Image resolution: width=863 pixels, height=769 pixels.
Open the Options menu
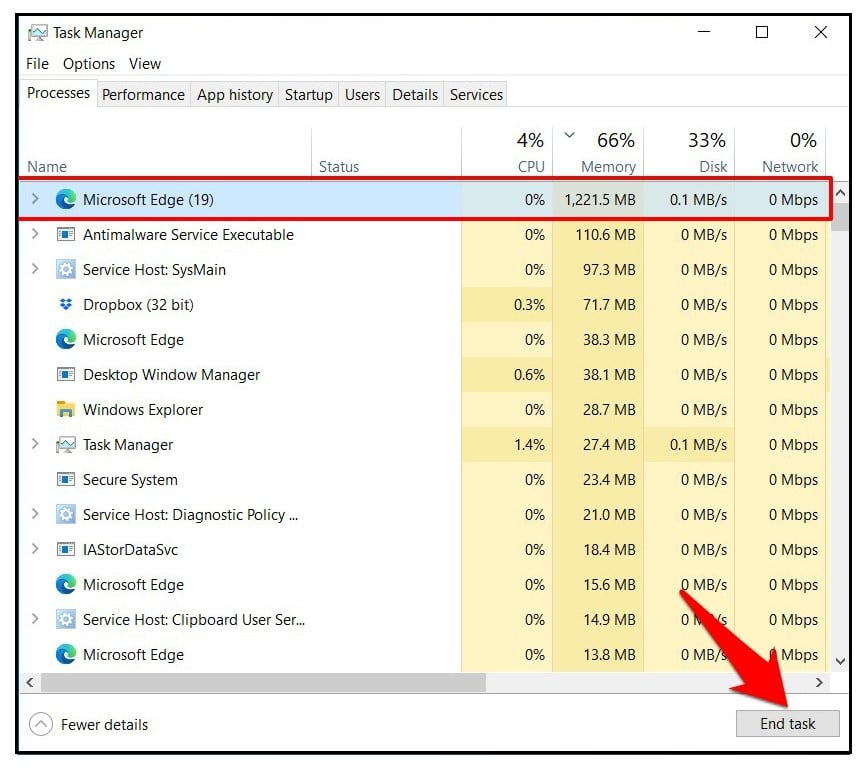tap(89, 64)
